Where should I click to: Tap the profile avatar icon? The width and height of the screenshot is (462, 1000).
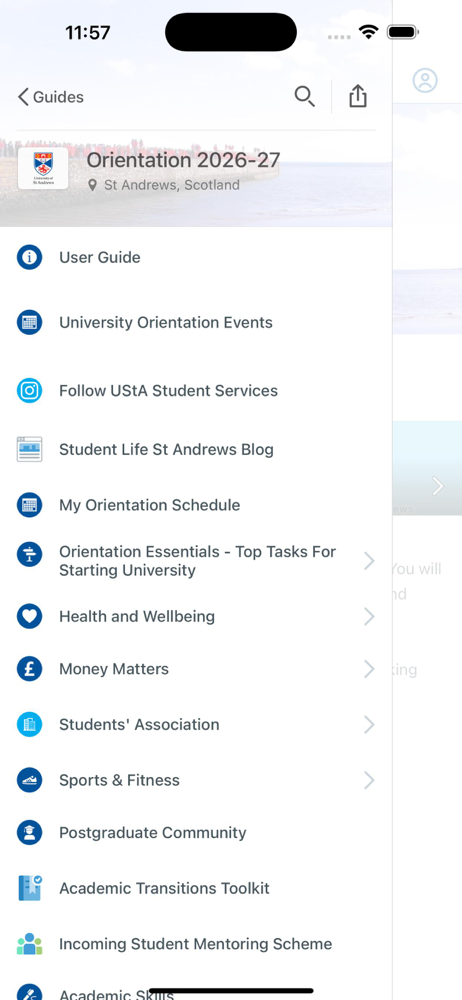tap(425, 80)
